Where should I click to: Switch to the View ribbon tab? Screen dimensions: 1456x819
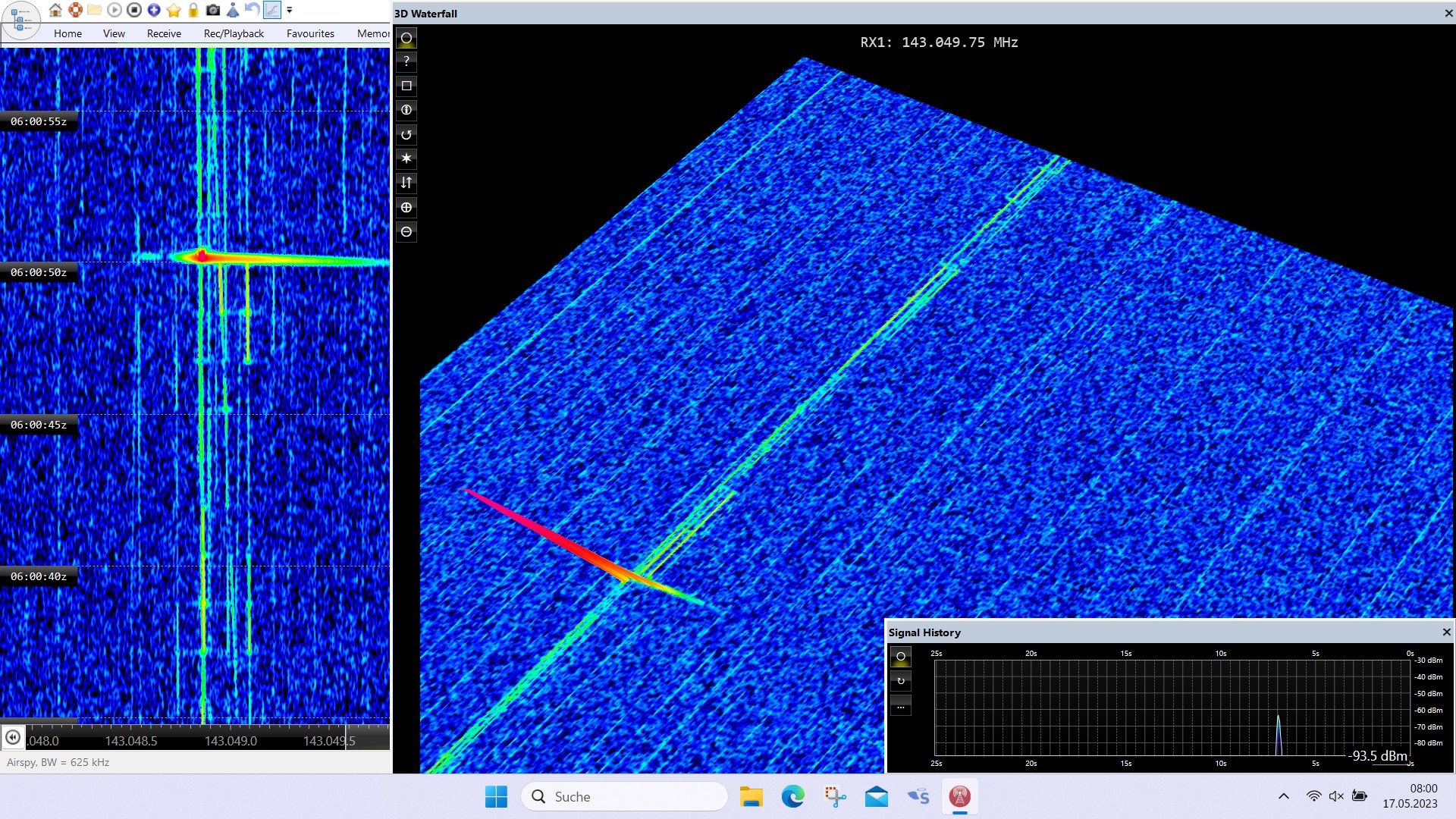pos(114,33)
